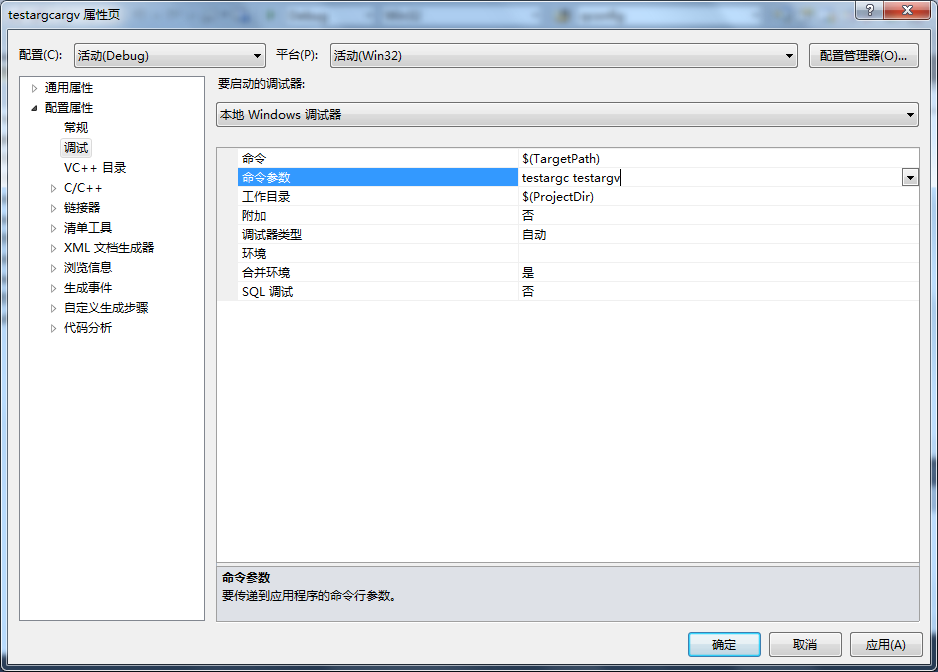The width and height of the screenshot is (938, 672).
Task: Click the help question mark button
Action: click(x=869, y=10)
